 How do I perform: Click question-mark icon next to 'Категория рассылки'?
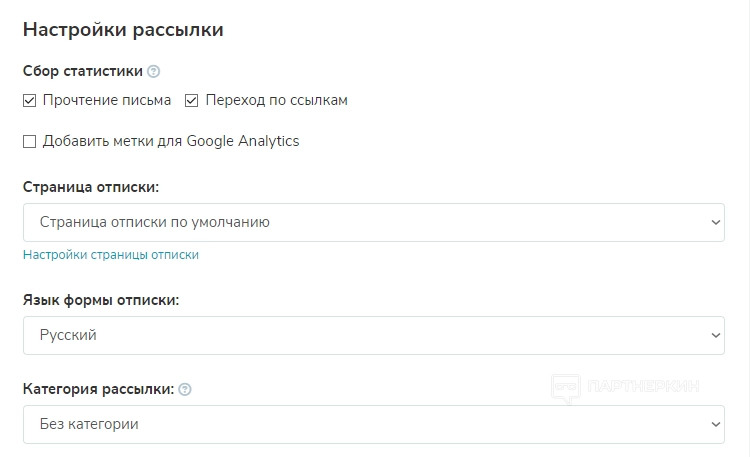click(x=184, y=390)
